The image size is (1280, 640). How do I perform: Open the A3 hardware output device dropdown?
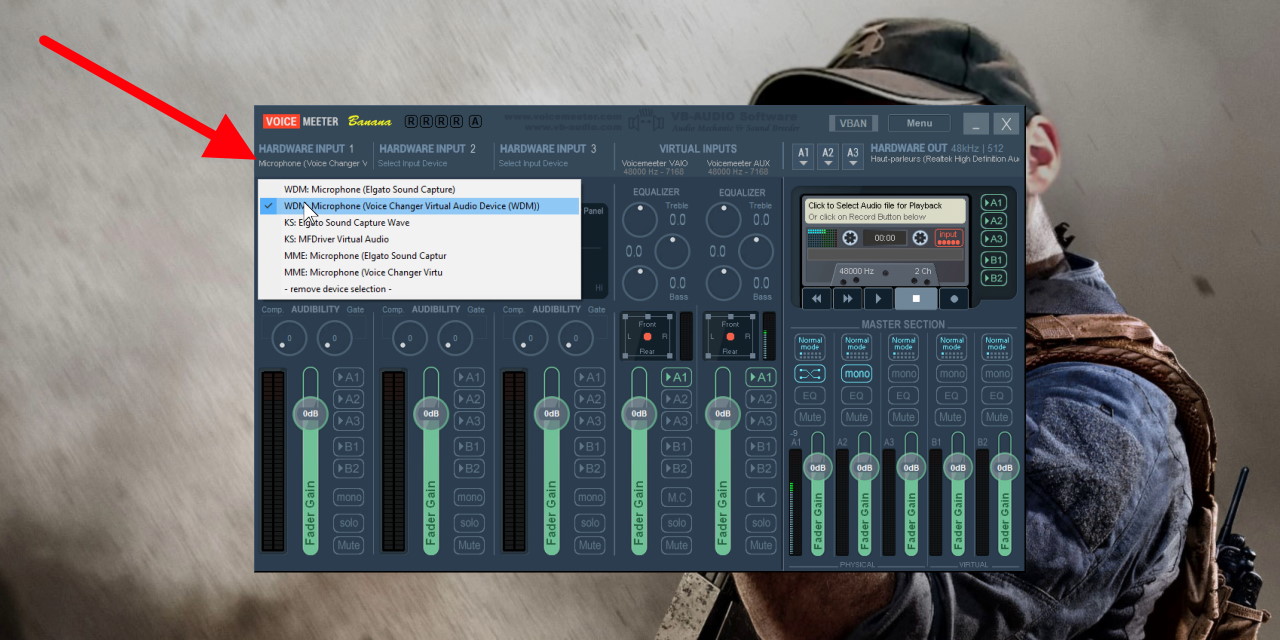(852, 156)
